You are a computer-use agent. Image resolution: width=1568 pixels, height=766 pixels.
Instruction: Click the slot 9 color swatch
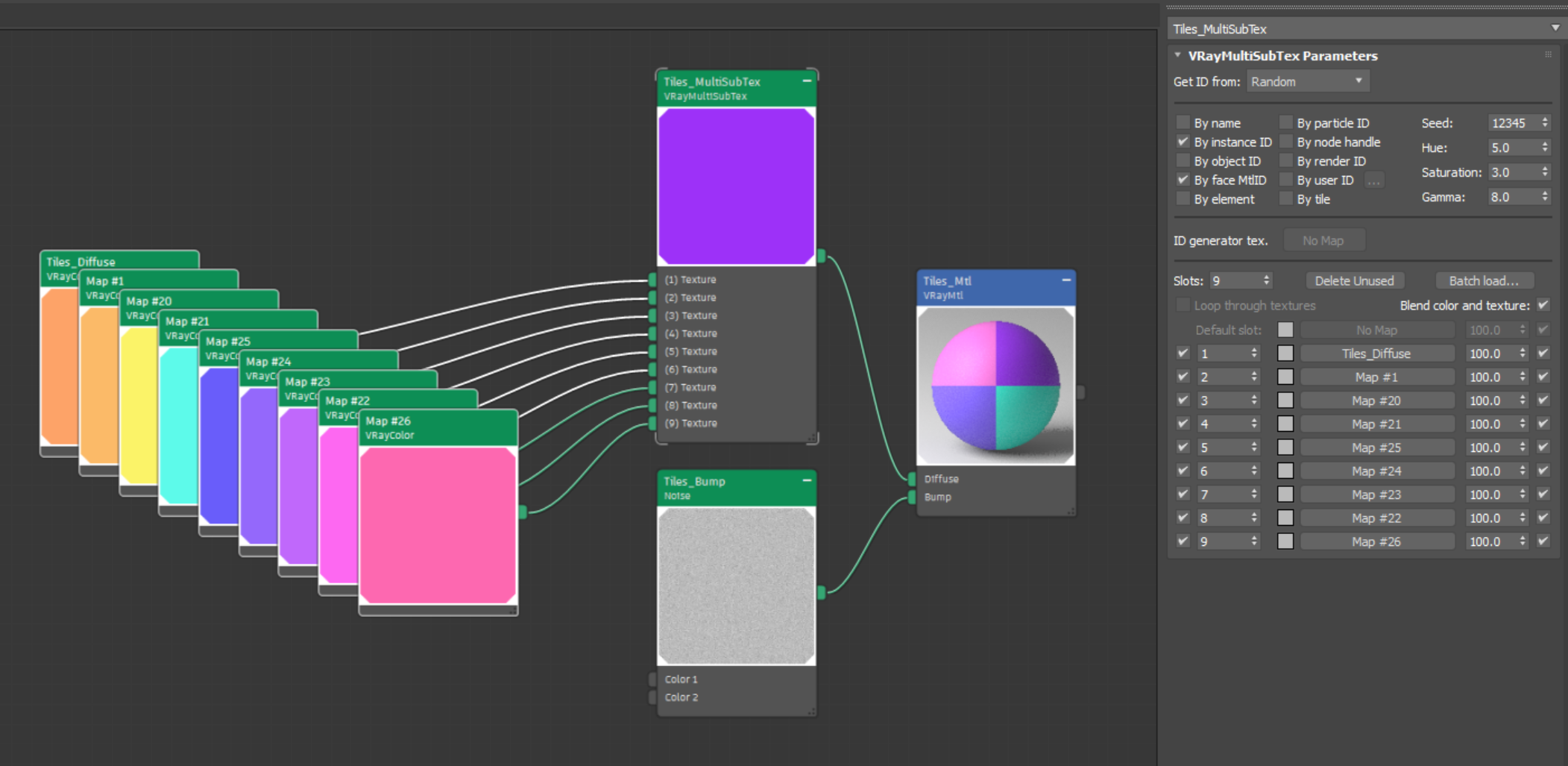point(1285,541)
